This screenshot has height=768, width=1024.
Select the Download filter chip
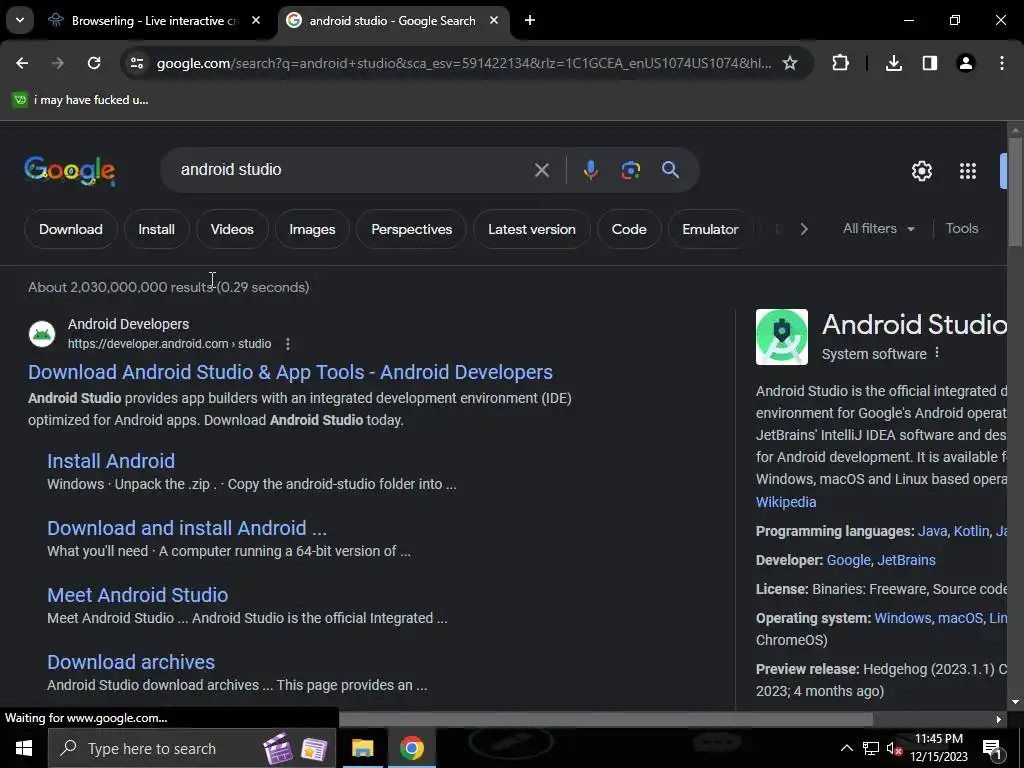[71, 229]
